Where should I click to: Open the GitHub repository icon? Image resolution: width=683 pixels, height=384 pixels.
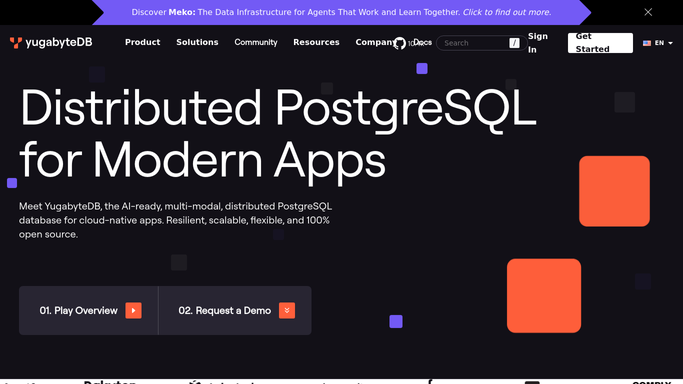(x=399, y=43)
